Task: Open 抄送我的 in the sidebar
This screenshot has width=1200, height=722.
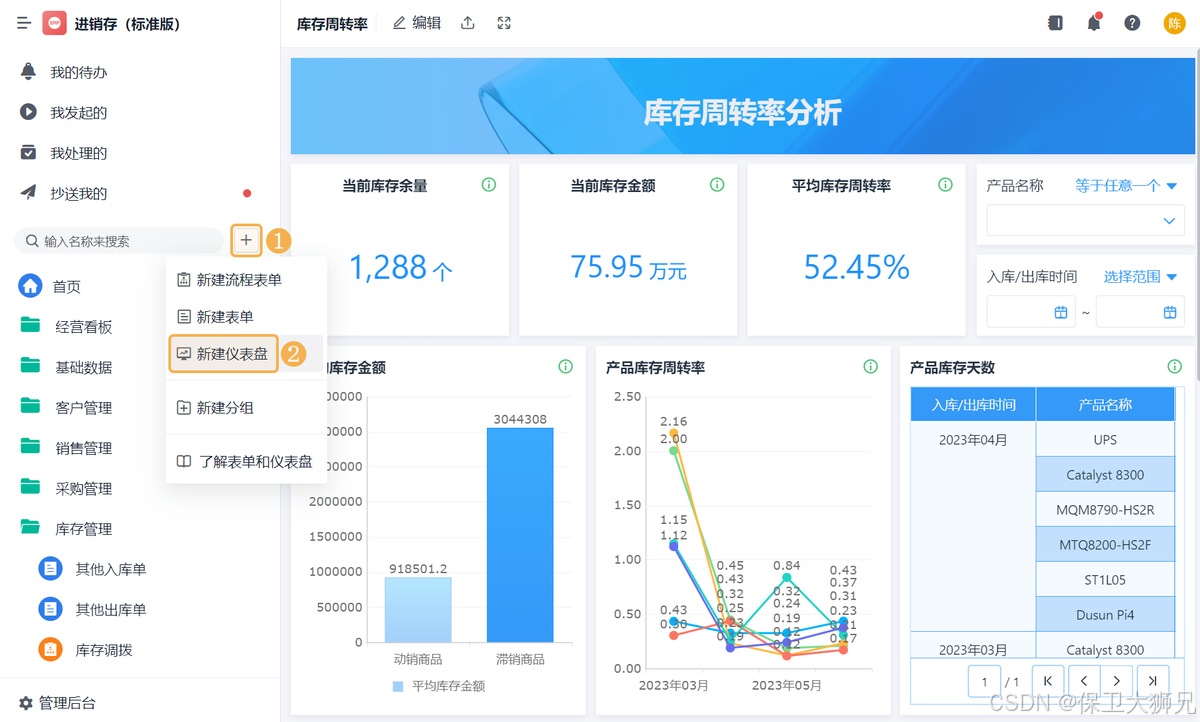Action: click(x=78, y=193)
